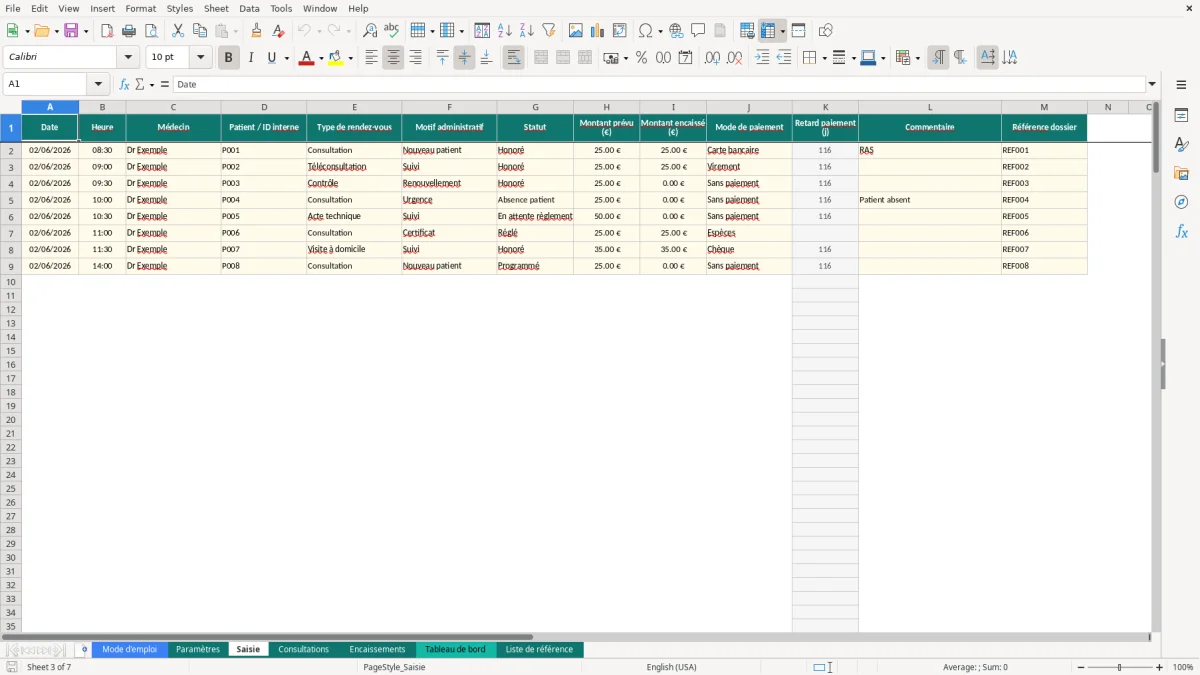Toggle italic formatting
This screenshot has width=1200, height=675.
pos(250,58)
